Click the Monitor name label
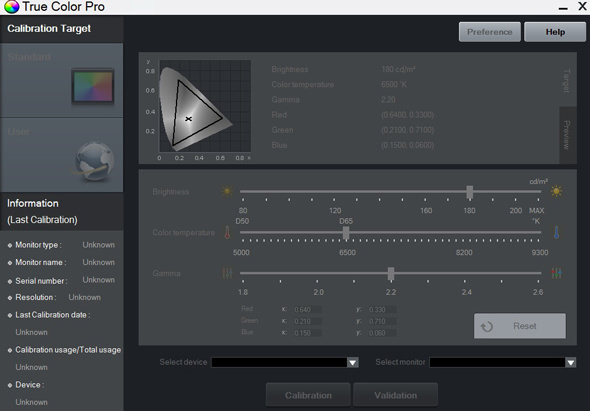590x411 pixels. (41, 262)
